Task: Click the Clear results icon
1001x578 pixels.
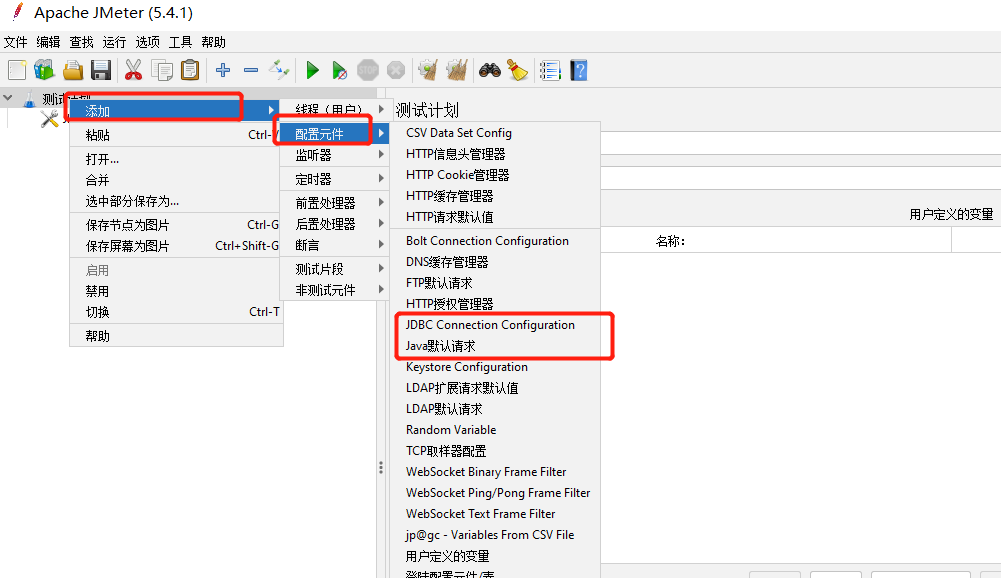Action: tap(428, 70)
